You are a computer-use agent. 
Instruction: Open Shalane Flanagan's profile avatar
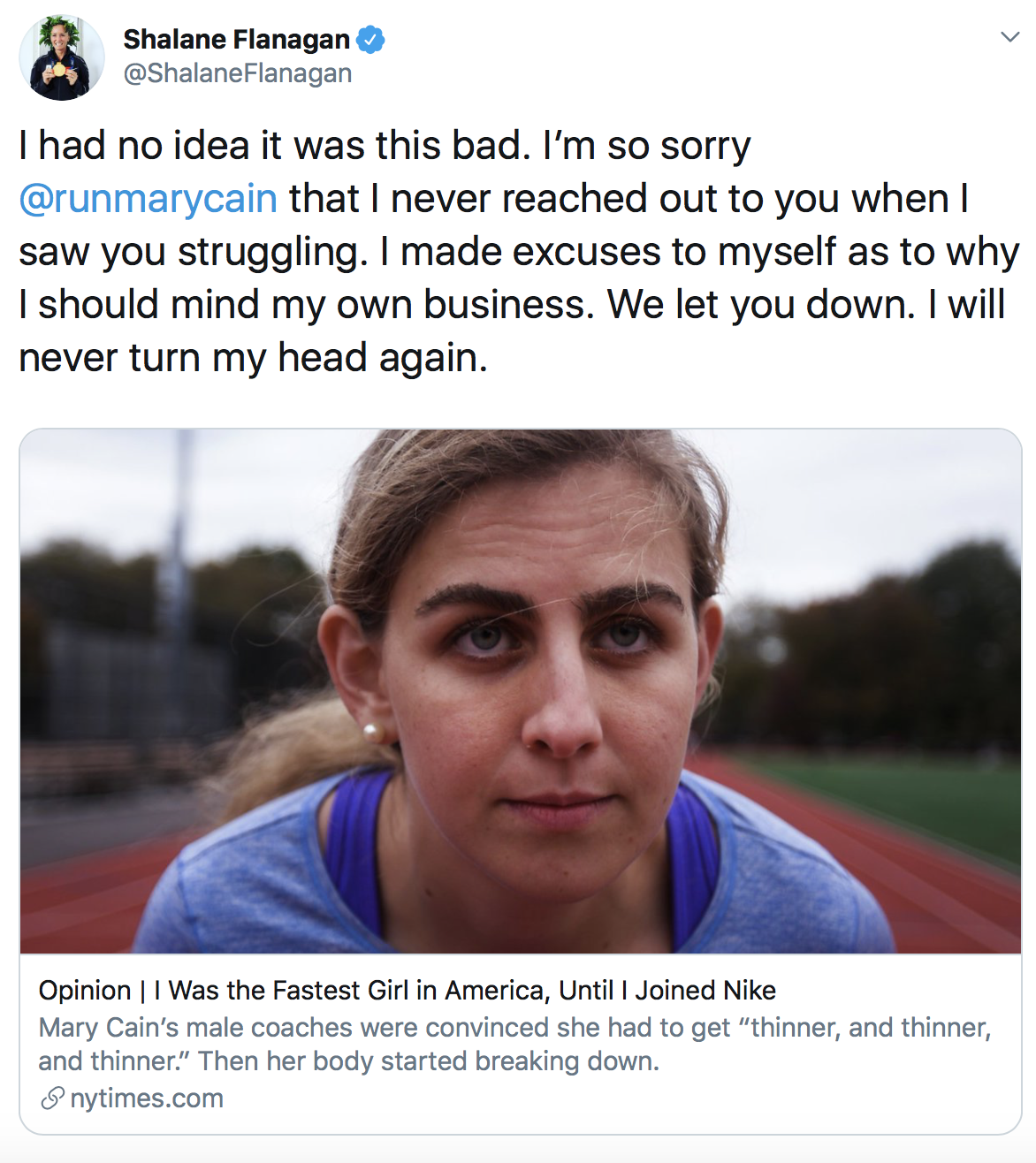[x=62, y=58]
